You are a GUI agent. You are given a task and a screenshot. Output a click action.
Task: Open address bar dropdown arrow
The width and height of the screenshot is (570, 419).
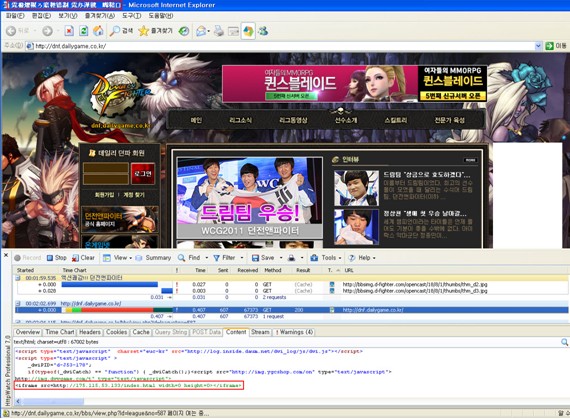(x=538, y=46)
